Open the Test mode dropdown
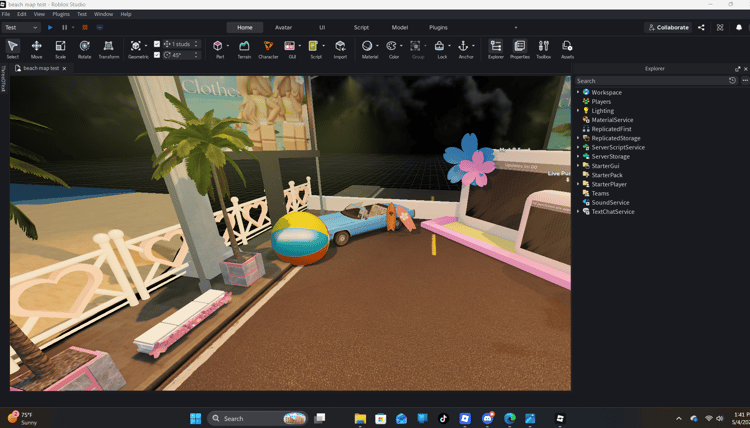Screen dimensions: 750x428 click(21, 28)
